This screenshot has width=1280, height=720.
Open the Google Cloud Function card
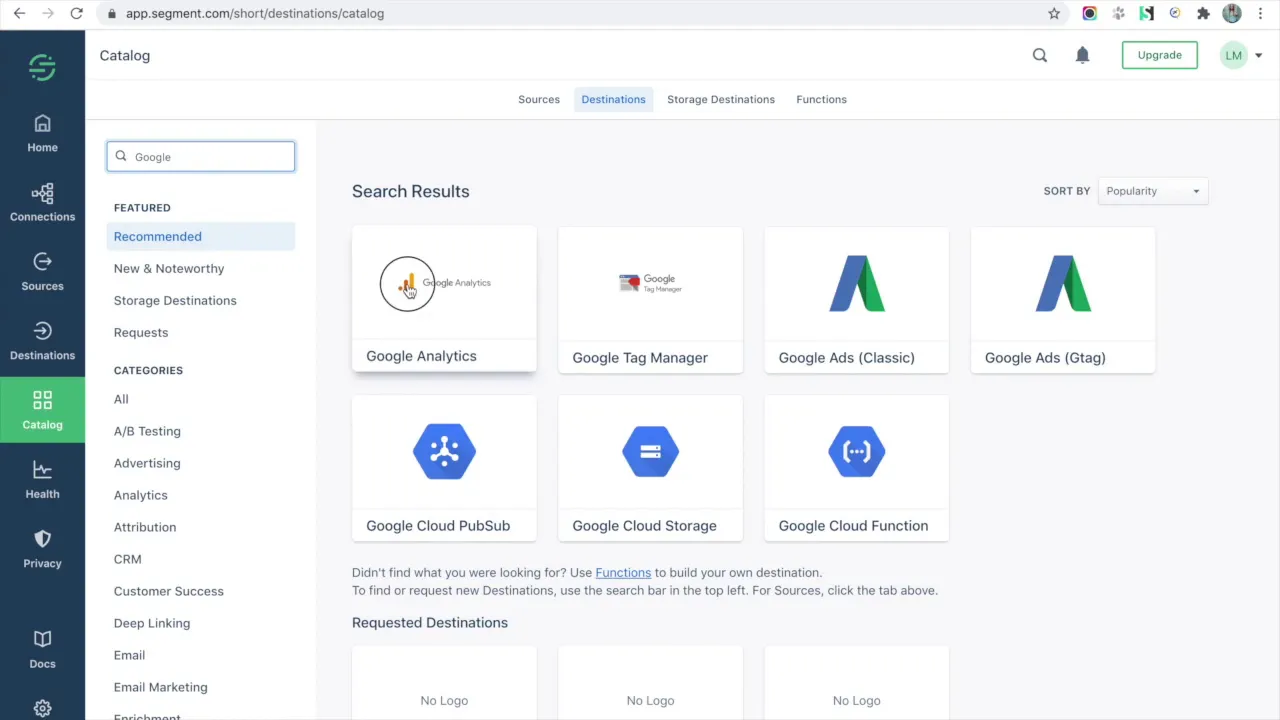click(x=856, y=468)
